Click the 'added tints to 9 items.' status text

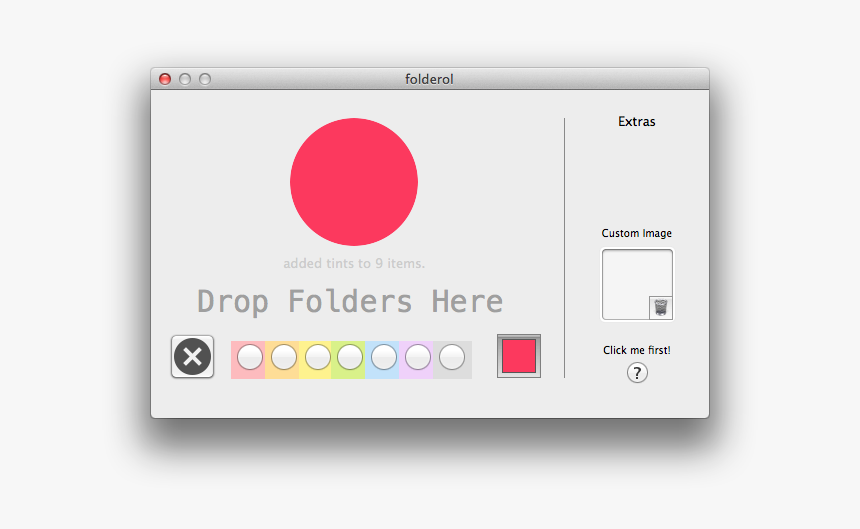[354, 264]
